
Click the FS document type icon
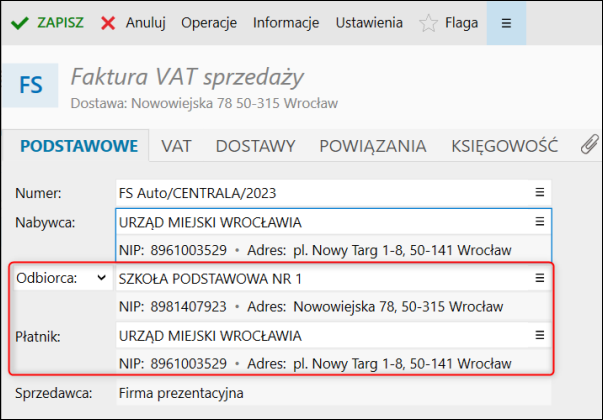[31, 85]
